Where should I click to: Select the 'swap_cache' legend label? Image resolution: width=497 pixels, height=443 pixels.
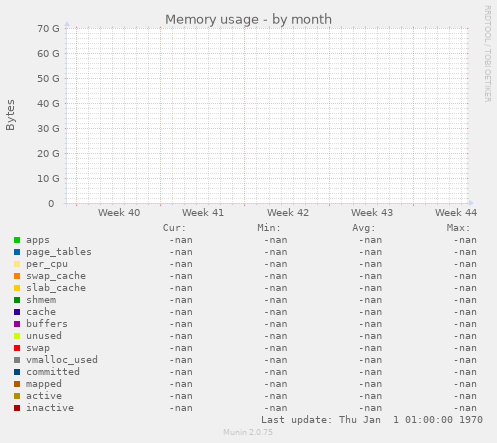(x=56, y=276)
